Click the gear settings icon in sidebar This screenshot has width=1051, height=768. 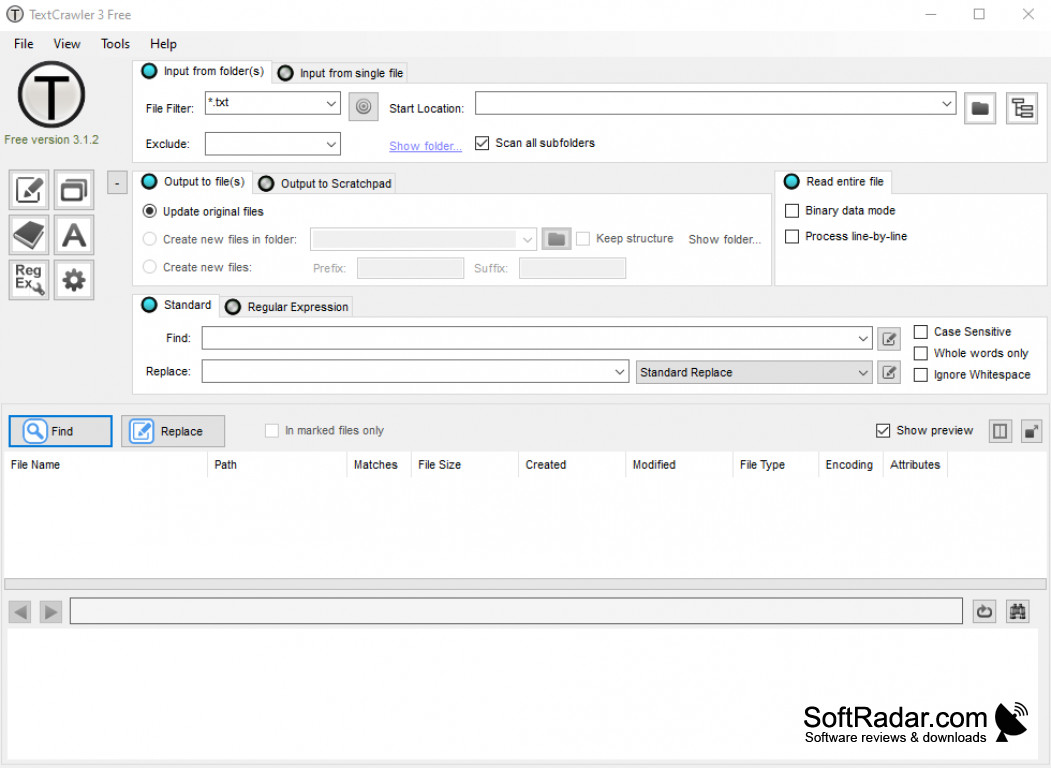(73, 280)
